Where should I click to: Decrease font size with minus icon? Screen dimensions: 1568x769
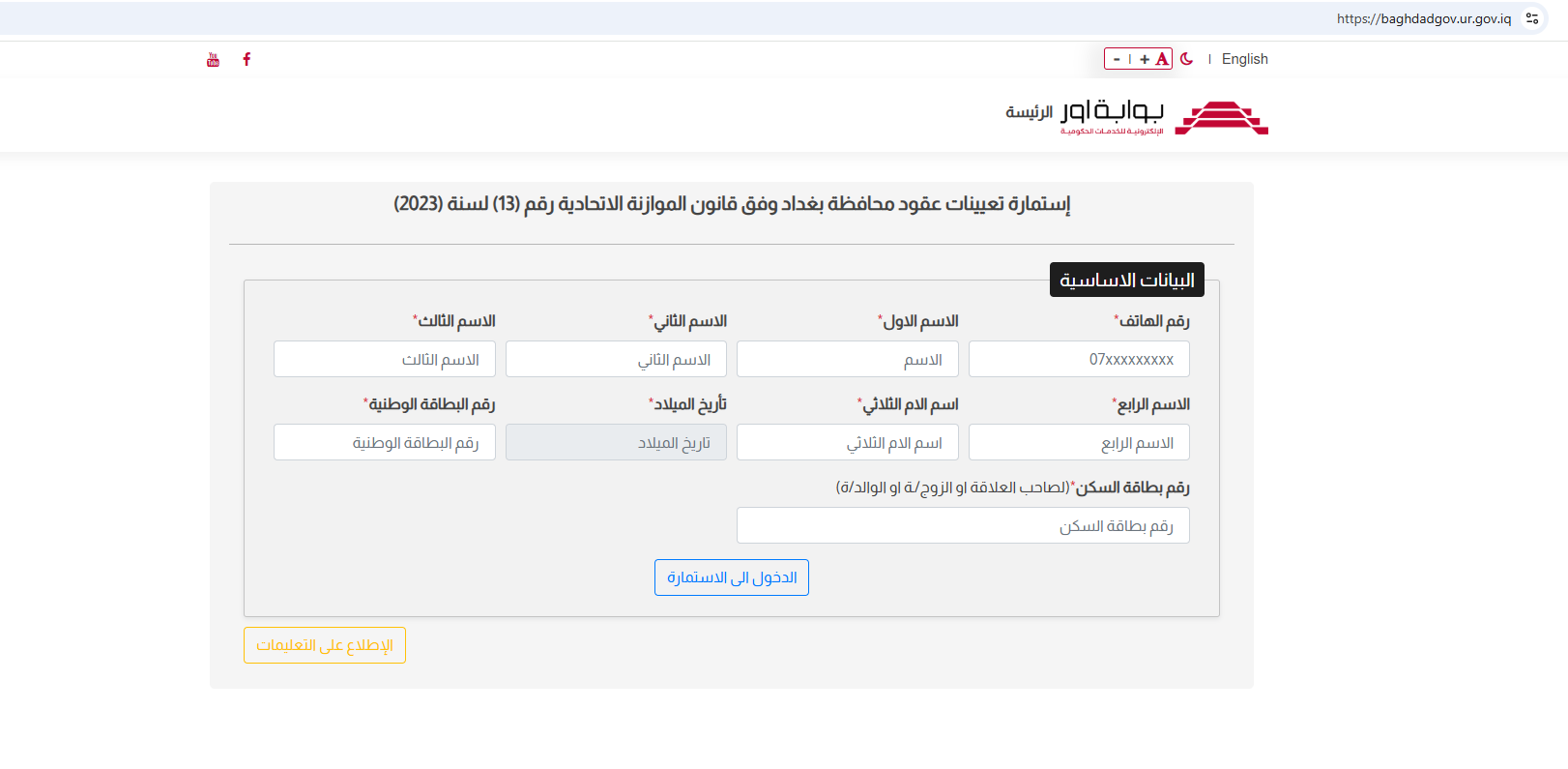click(x=1117, y=59)
